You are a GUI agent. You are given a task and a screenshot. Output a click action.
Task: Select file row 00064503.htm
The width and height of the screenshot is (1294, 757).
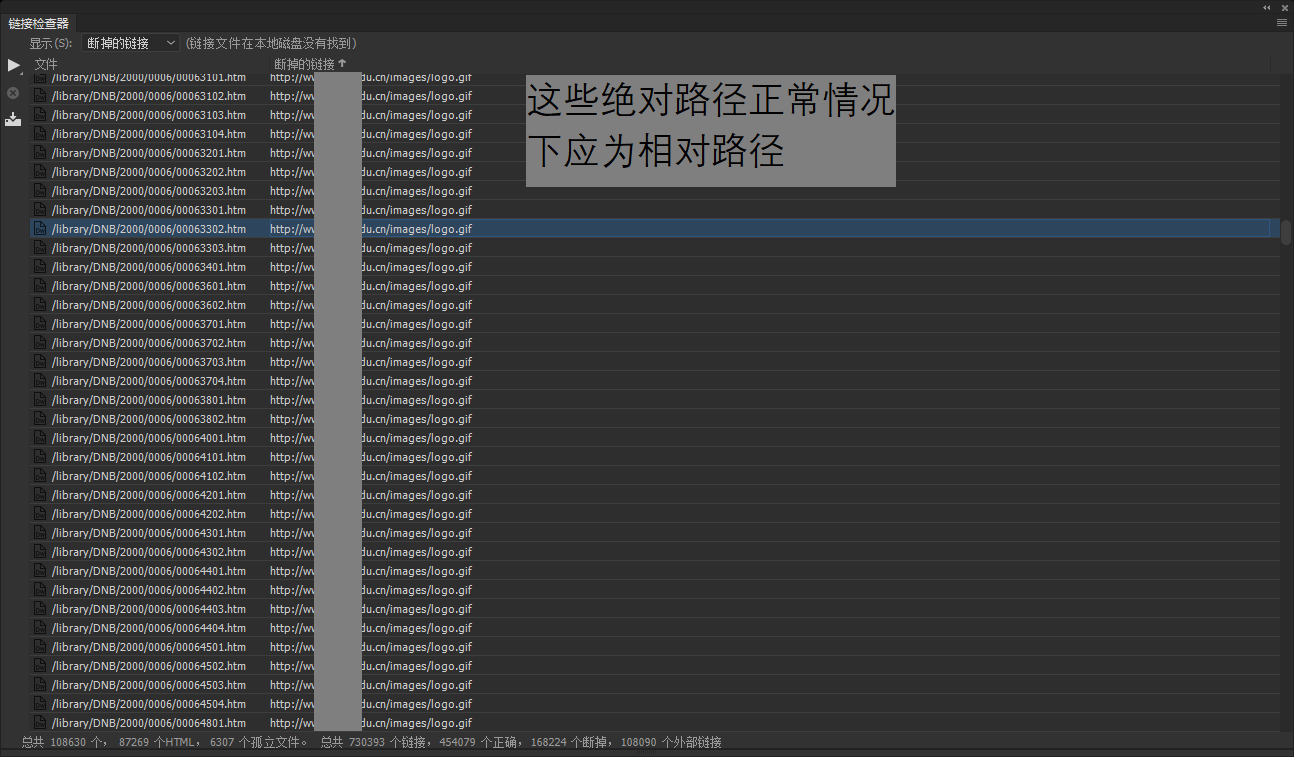[x=655, y=685]
